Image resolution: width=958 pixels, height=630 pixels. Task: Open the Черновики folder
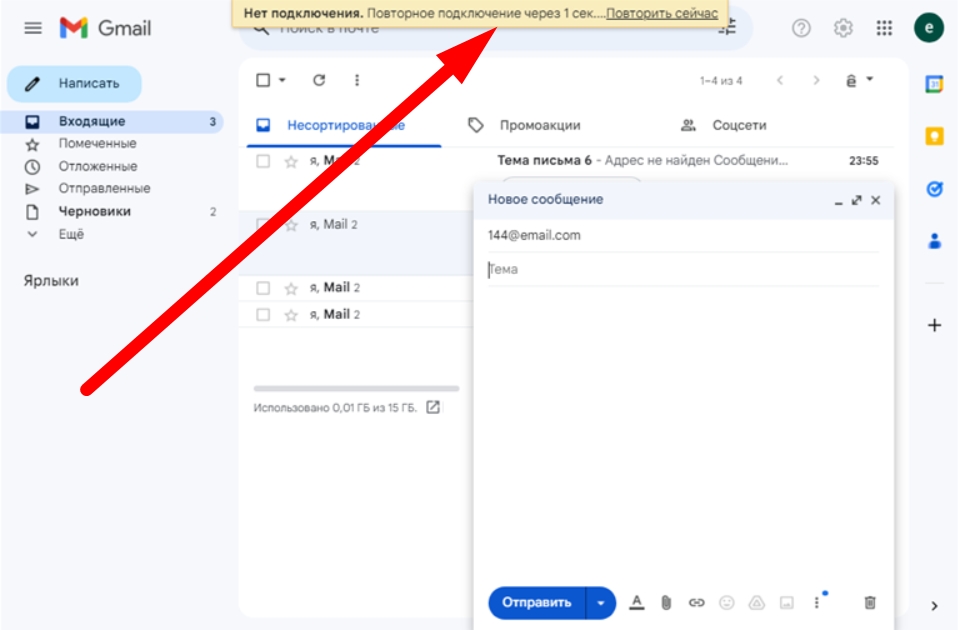coord(111,211)
